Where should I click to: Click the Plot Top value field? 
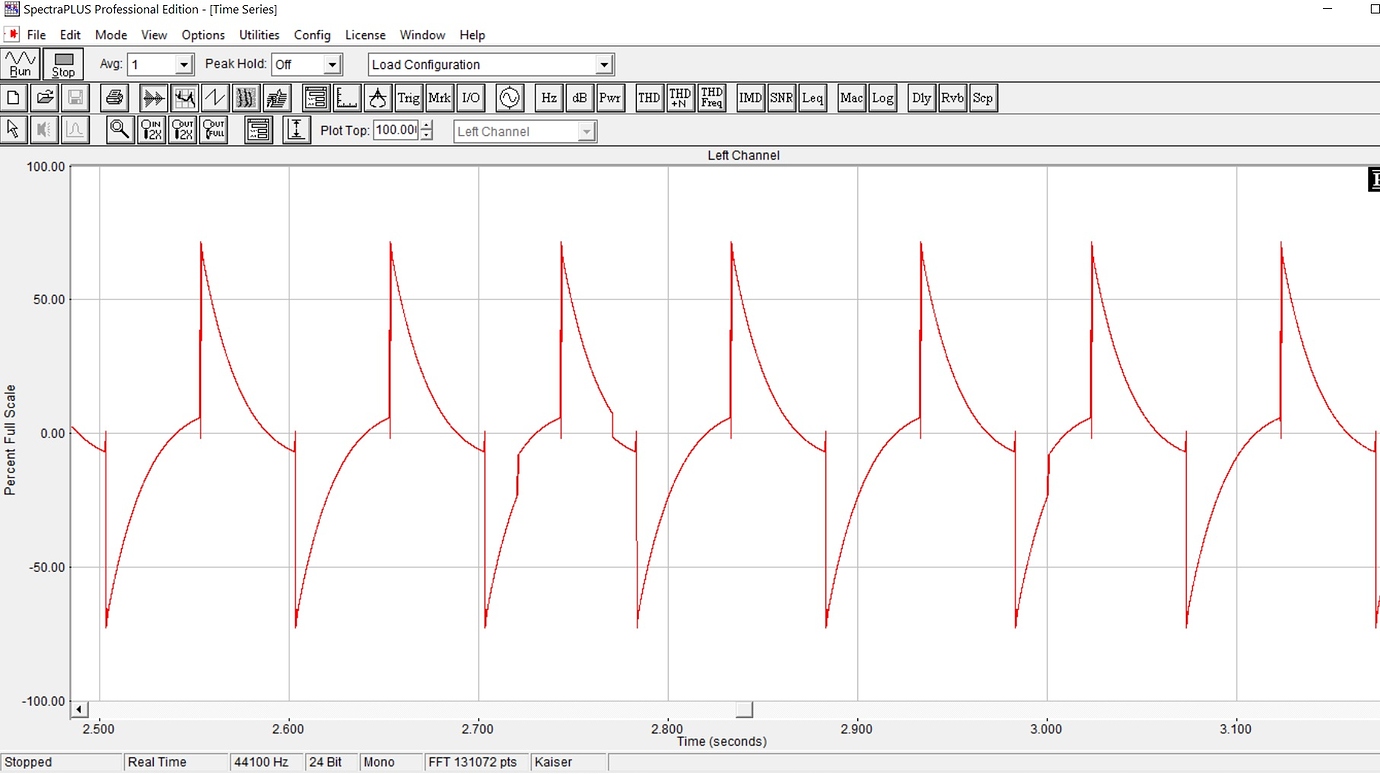396,131
